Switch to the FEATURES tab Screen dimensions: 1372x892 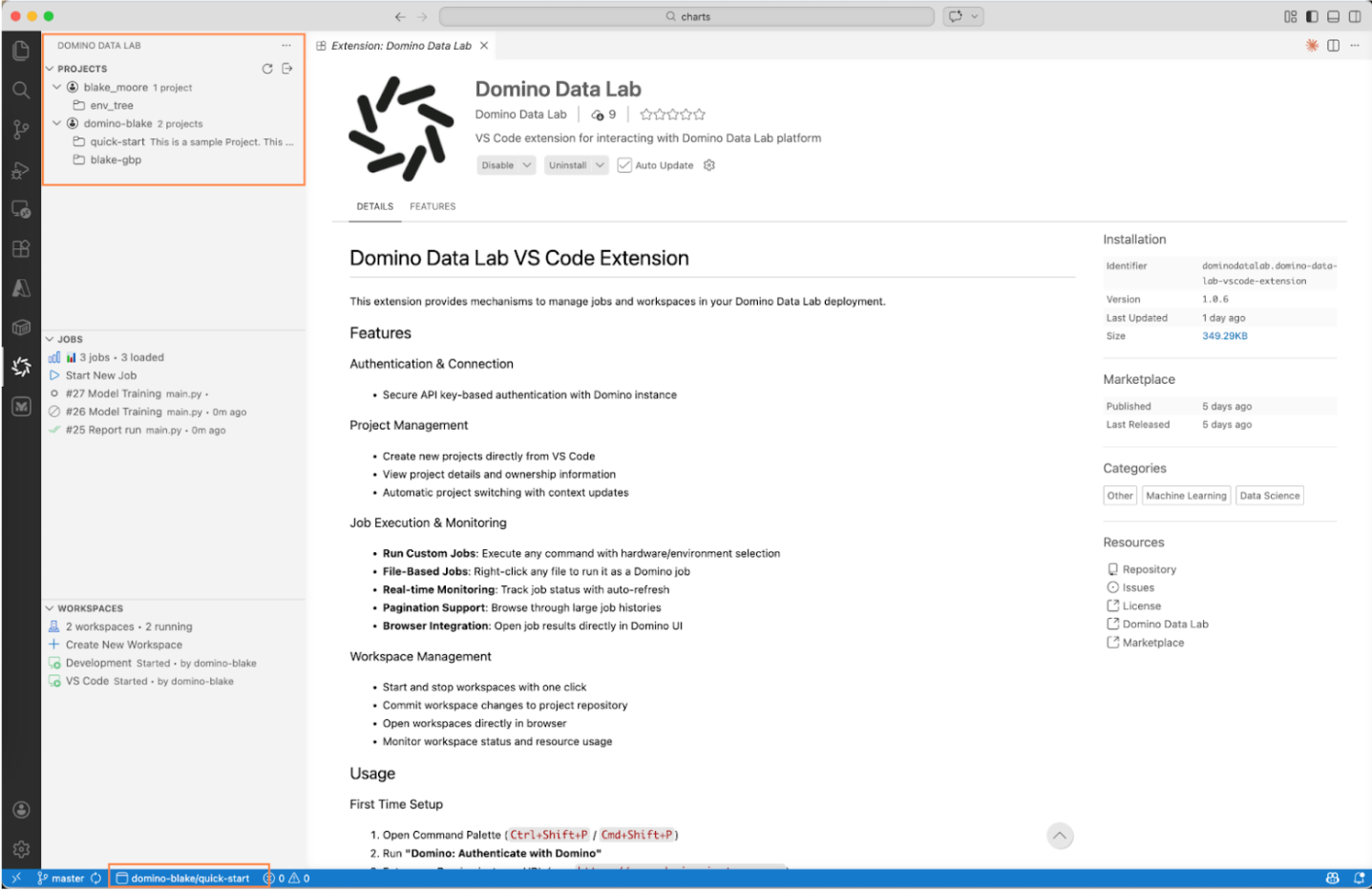tap(433, 205)
